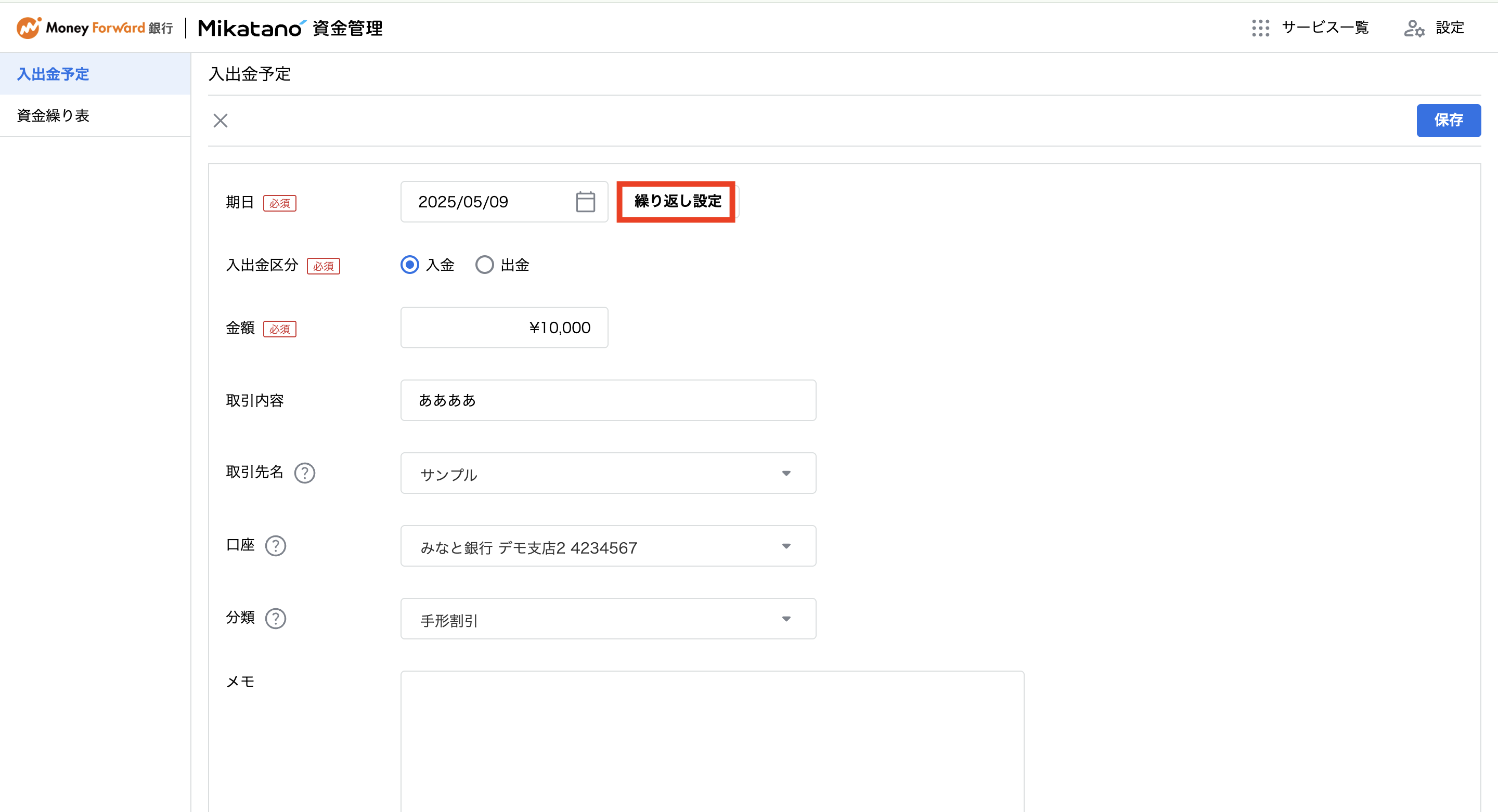Go to 入出金予定 in the sidebar

coord(95,74)
